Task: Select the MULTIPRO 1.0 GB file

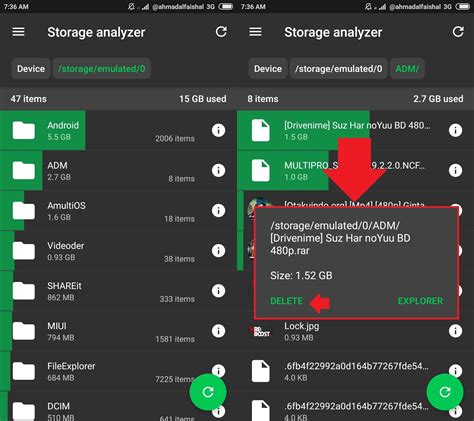Action: point(355,170)
